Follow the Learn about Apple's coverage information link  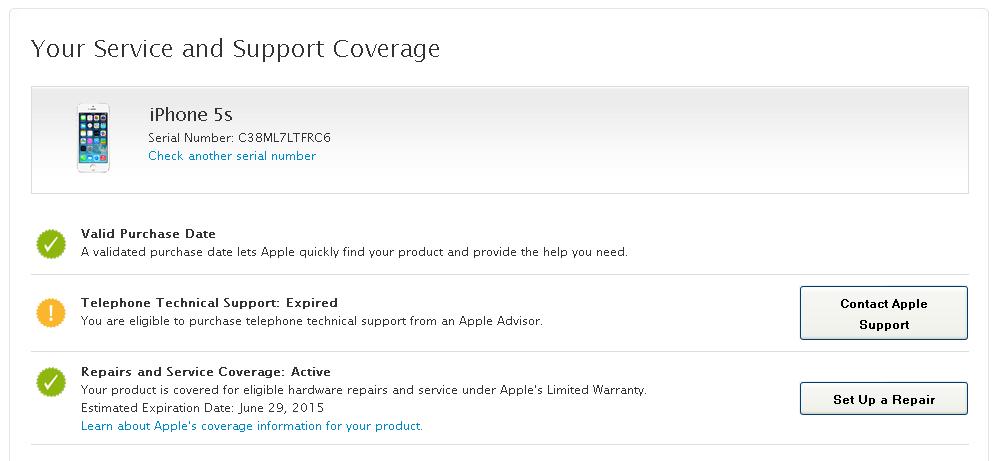coord(252,426)
